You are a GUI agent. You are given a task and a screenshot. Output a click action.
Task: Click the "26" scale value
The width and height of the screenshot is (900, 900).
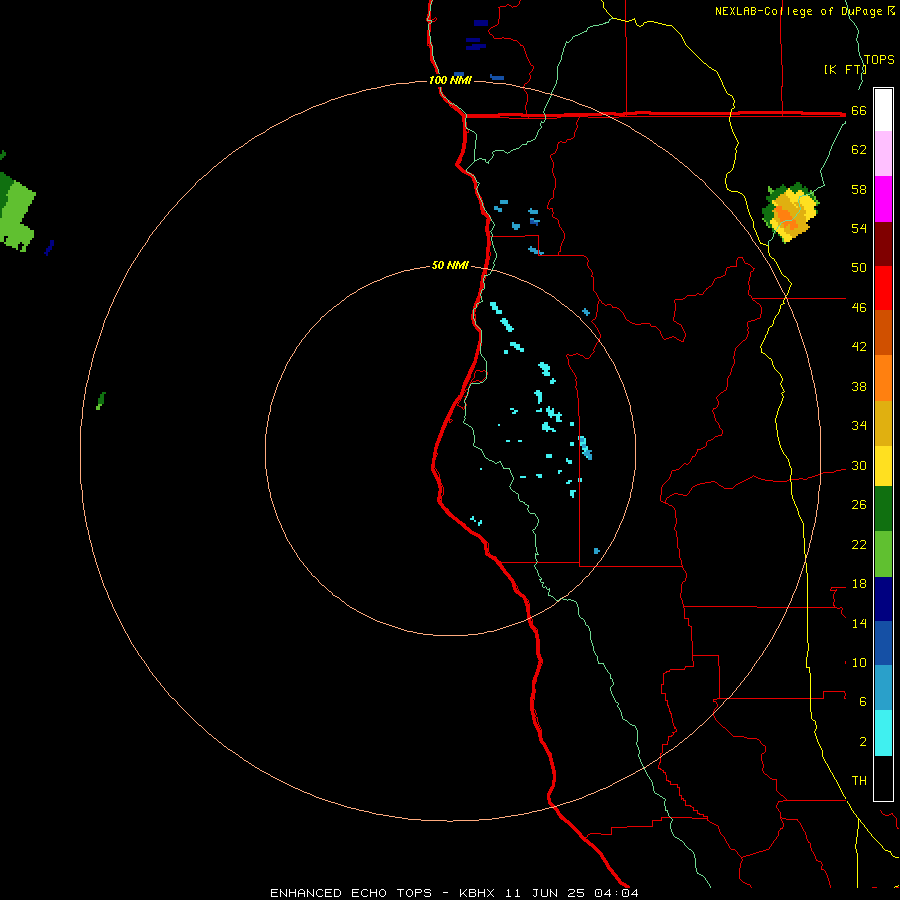(859, 505)
